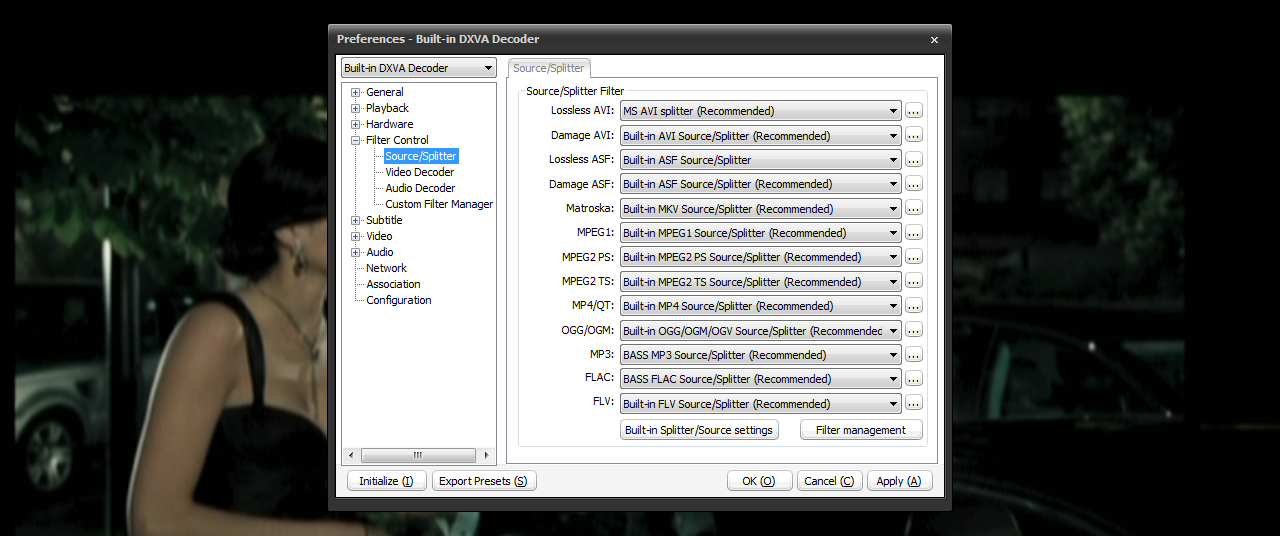Select the Source/Splitter tab
This screenshot has height=536, width=1280.
(x=549, y=68)
